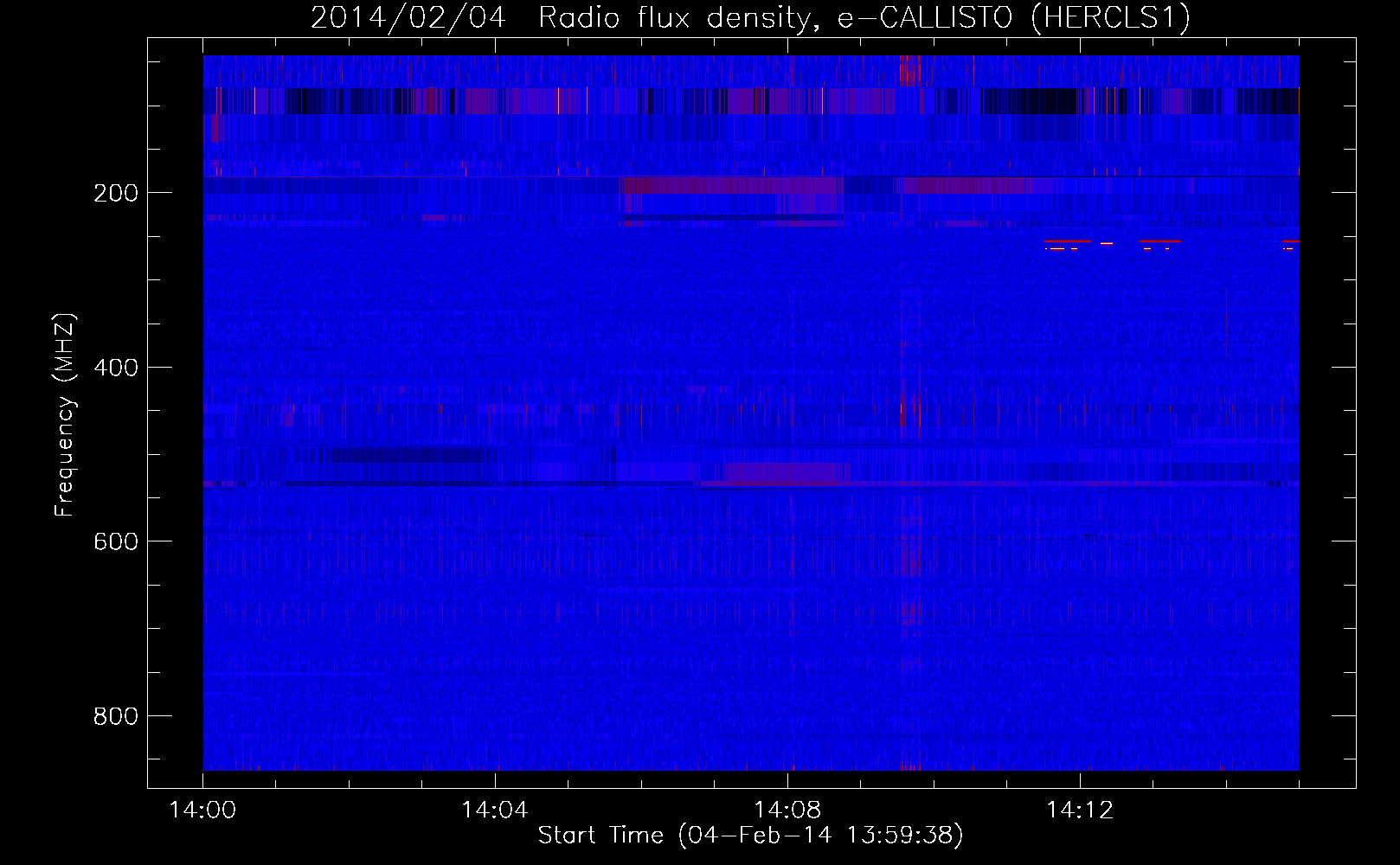The image size is (1400, 865).
Task: Click the '14:04' time tick label
Action: 495,810
